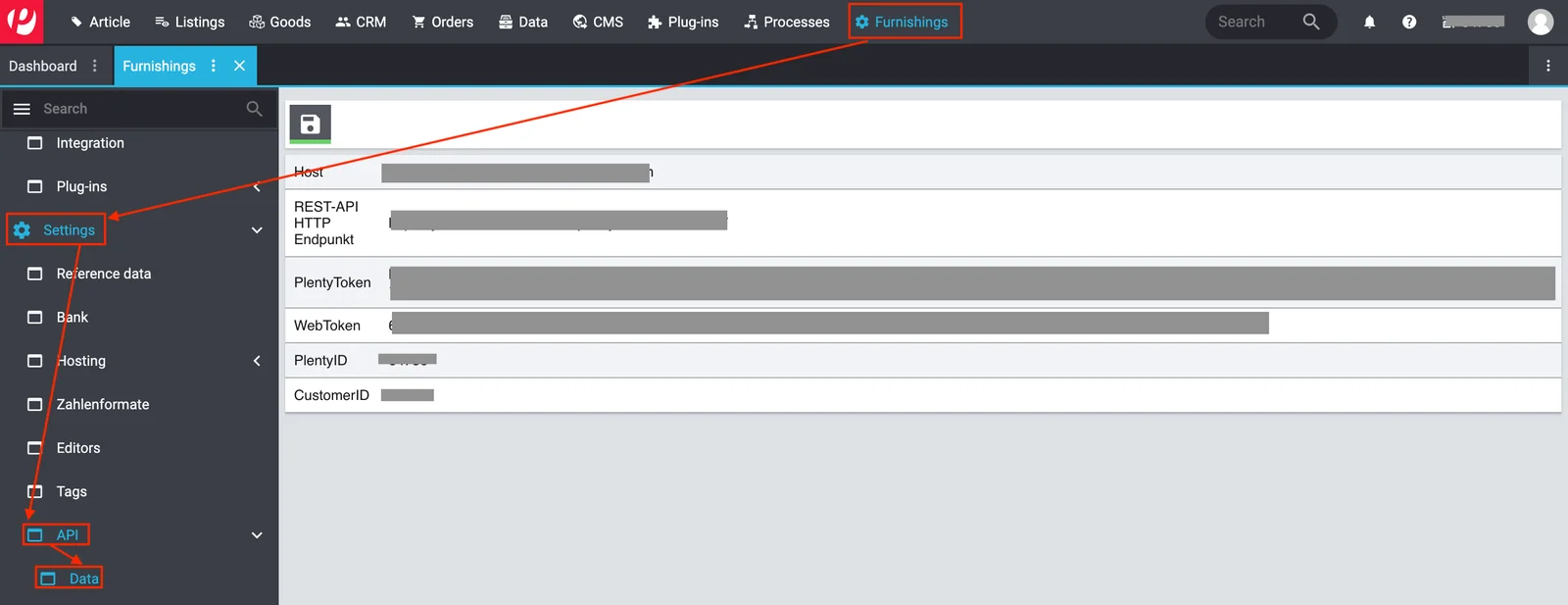Click the CustomerID label
1568x605 pixels.
pyautogui.click(x=331, y=395)
